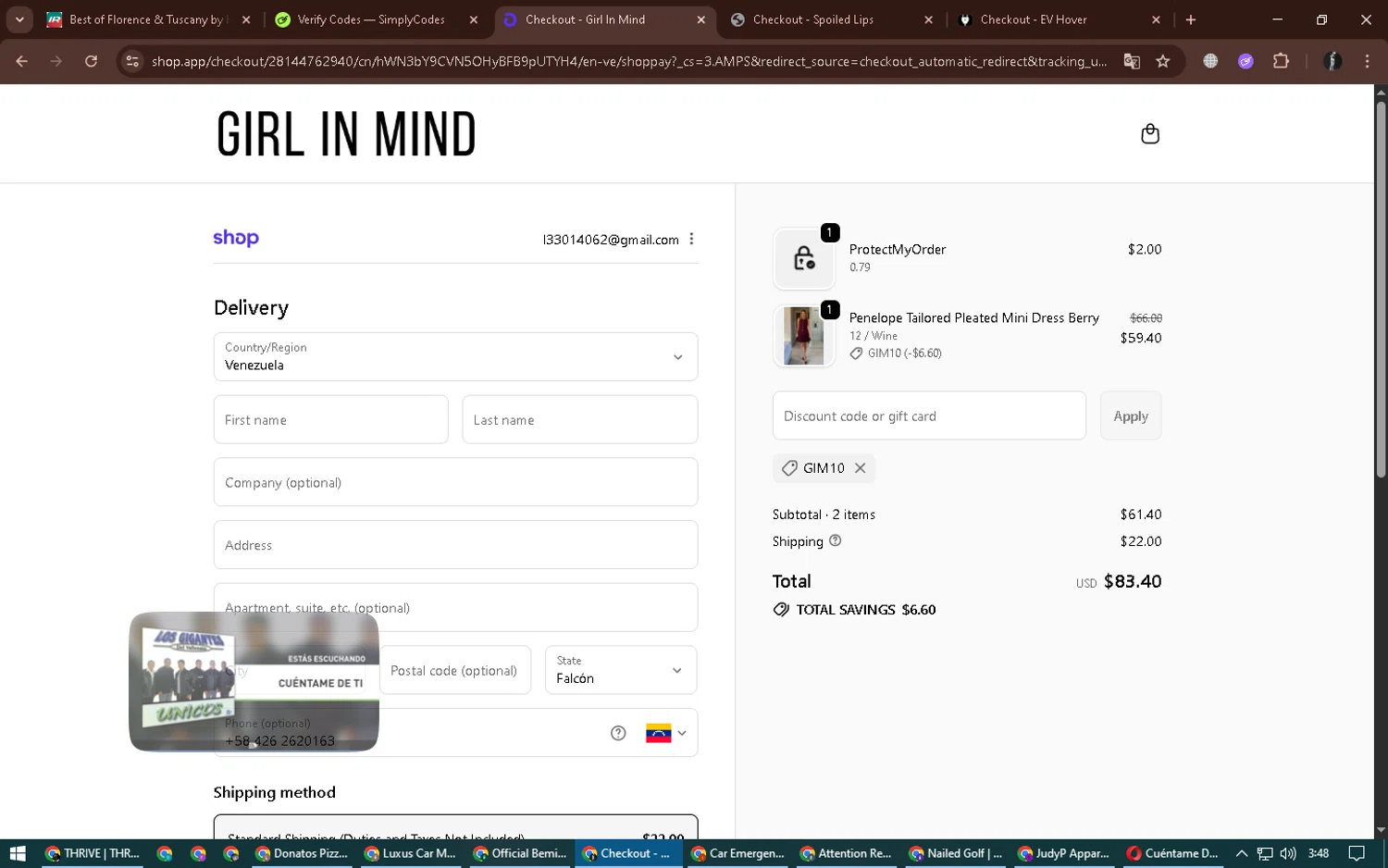Open the Extensions puzzle menu

pos(1281,61)
